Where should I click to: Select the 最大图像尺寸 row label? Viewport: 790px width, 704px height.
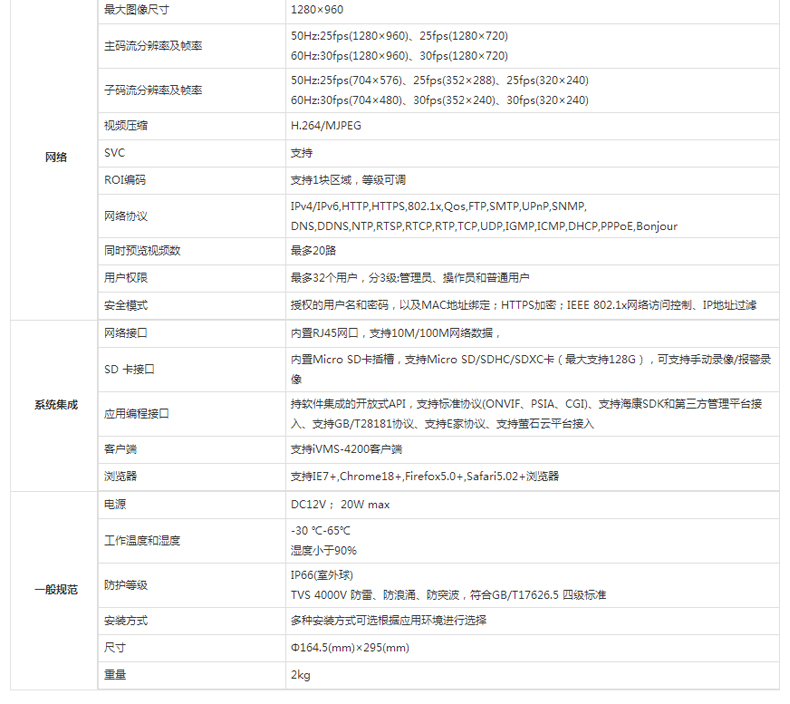tap(135, 9)
